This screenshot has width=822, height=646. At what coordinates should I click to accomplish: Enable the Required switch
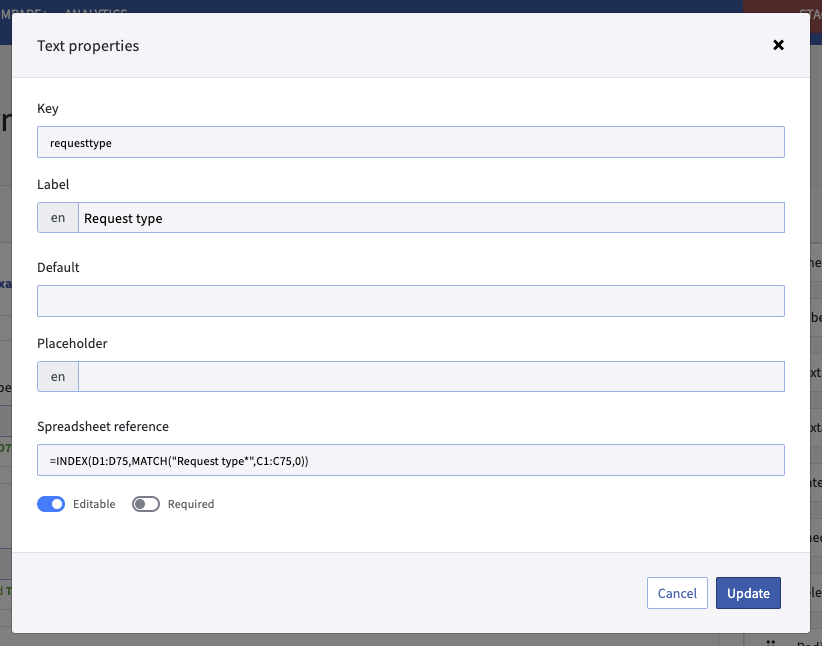click(146, 504)
